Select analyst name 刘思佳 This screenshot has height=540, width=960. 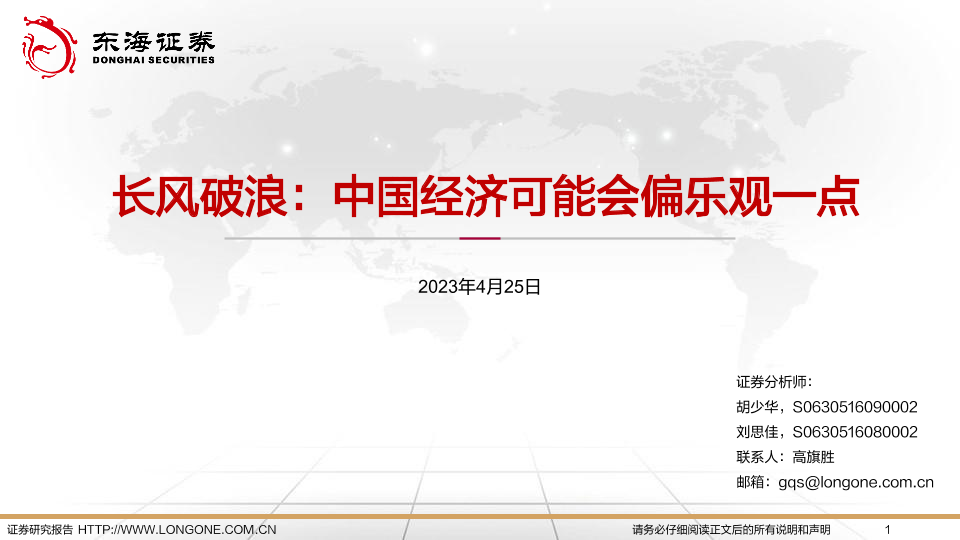point(758,432)
